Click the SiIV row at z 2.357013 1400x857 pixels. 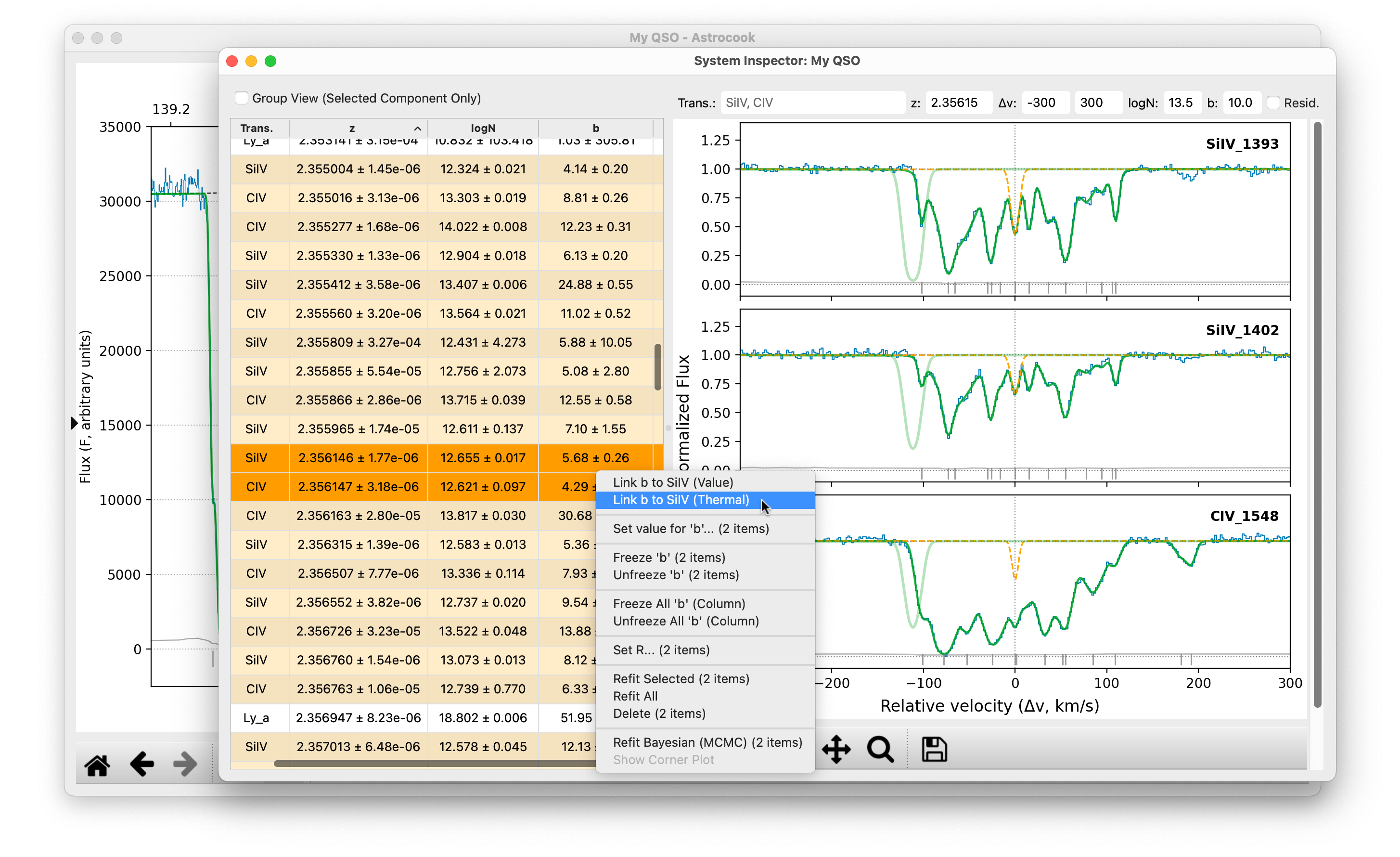click(x=413, y=747)
